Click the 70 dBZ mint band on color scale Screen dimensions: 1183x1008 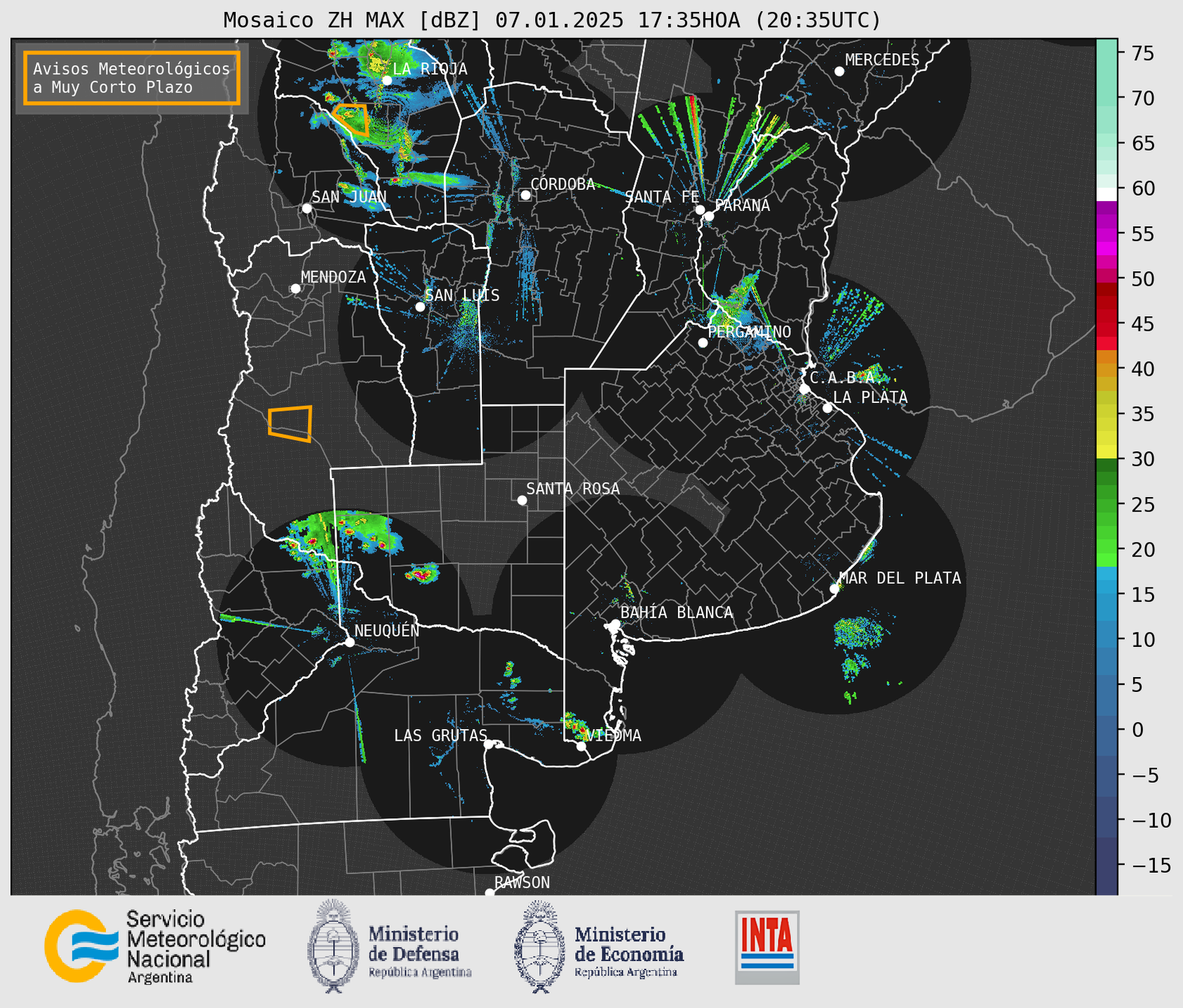coord(1107,98)
